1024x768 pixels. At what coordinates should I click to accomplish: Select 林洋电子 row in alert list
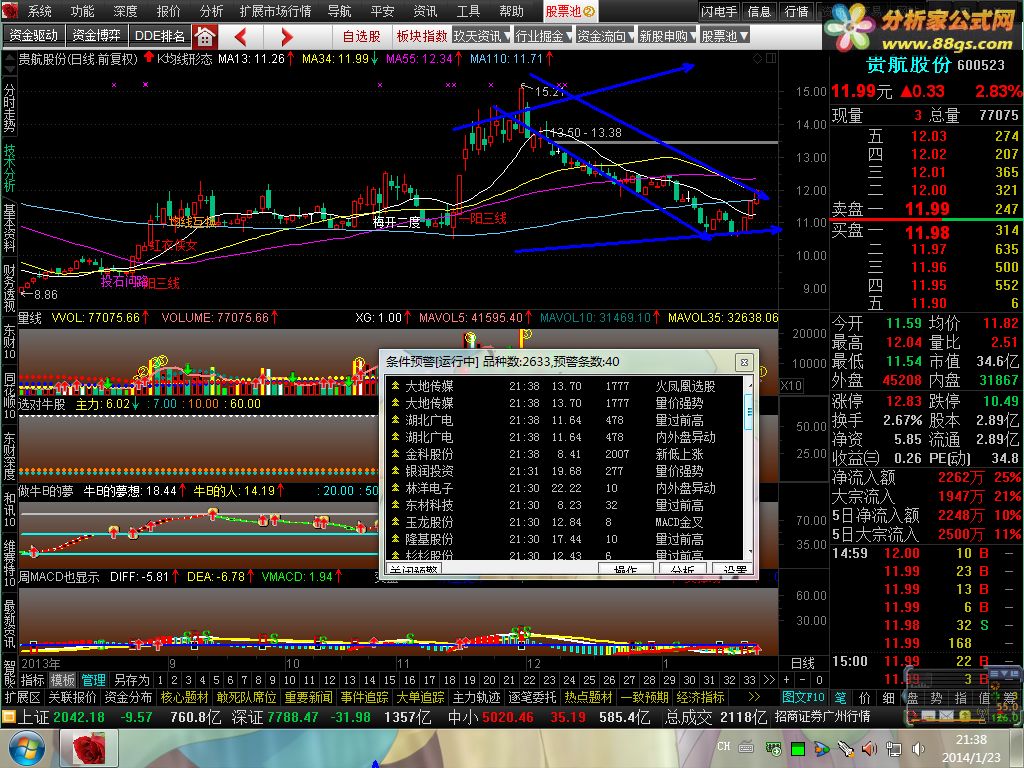565,488
